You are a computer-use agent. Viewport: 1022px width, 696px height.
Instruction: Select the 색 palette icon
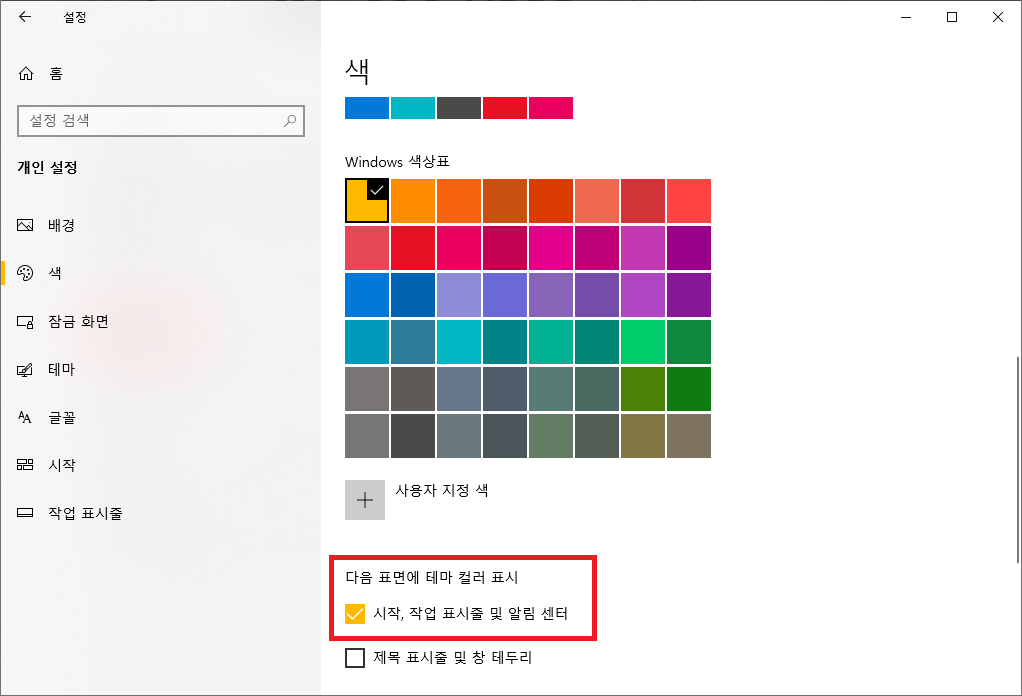(x=25, y=273)
